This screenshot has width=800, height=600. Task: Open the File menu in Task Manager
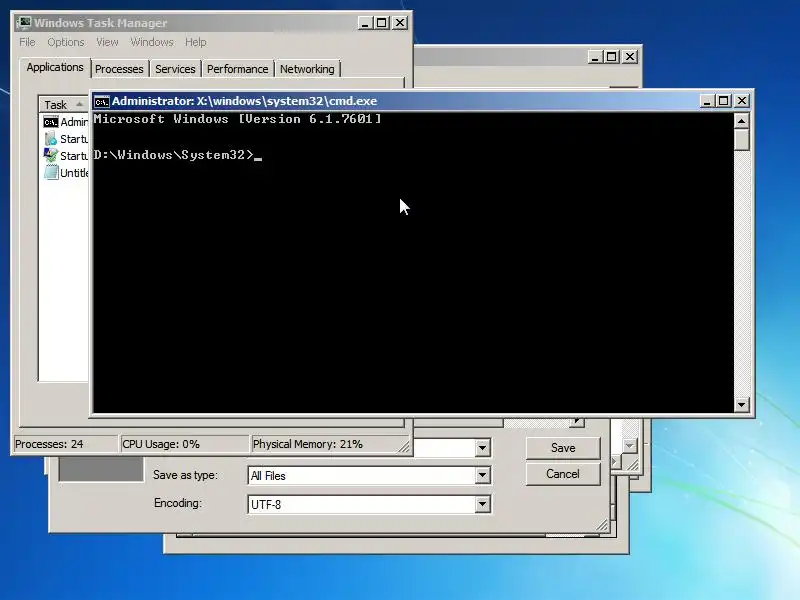[x=27, y=42]
